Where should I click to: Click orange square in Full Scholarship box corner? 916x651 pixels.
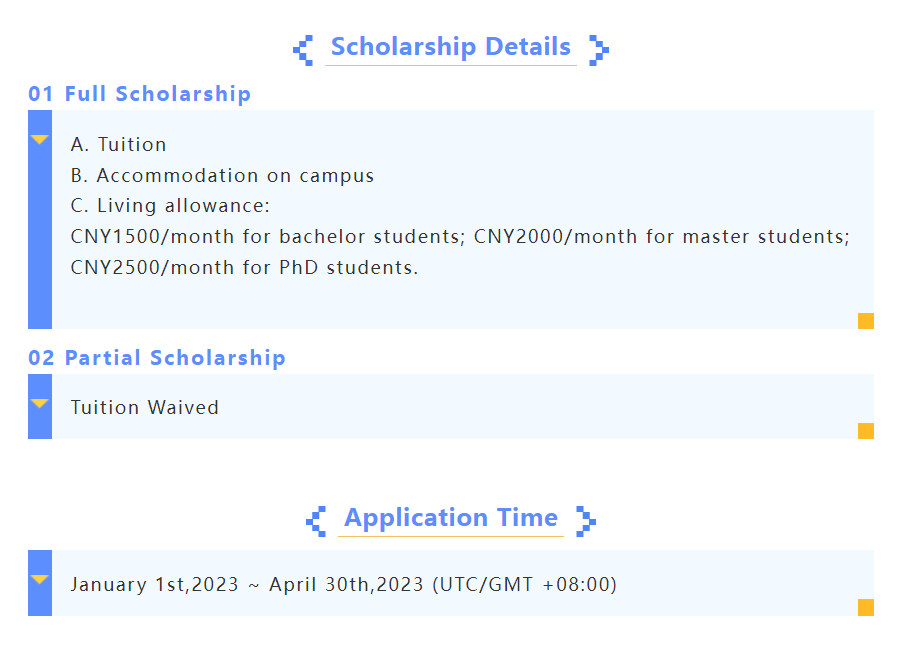coord(866,321)
